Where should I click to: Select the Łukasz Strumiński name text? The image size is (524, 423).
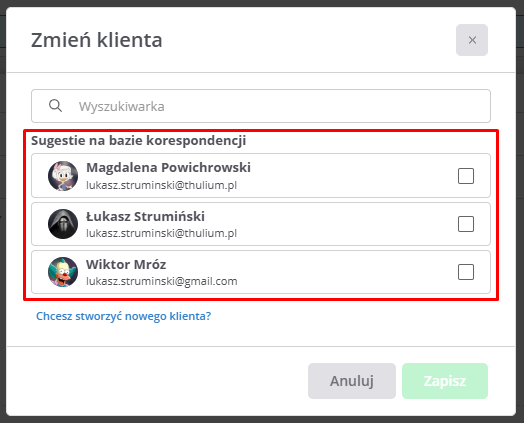coord(145,216)
